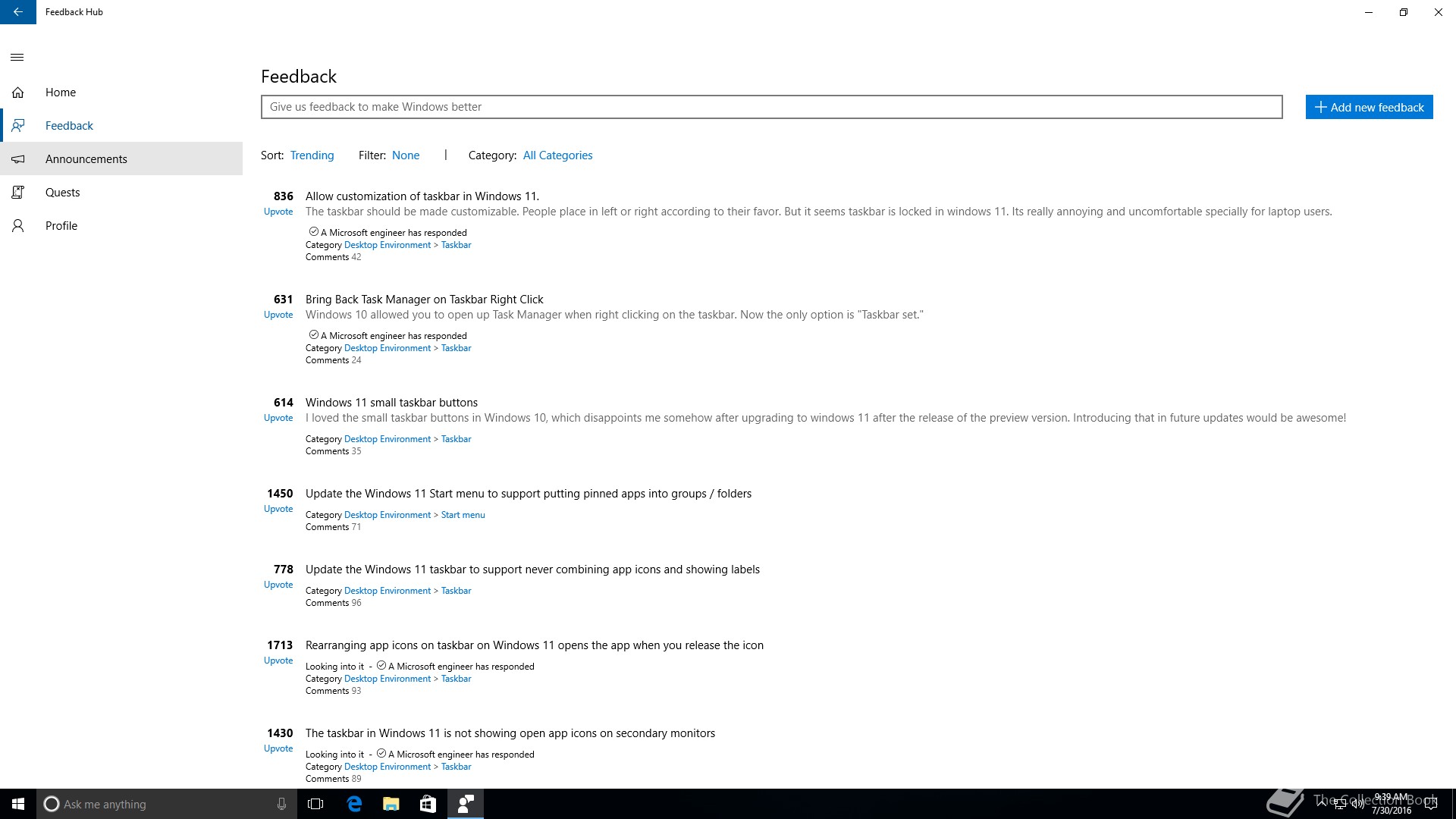Click Taskbar link under 778 feedback

click(456, 591)
